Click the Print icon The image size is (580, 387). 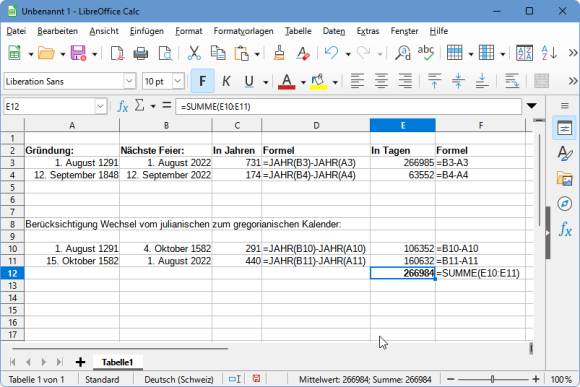141,53
